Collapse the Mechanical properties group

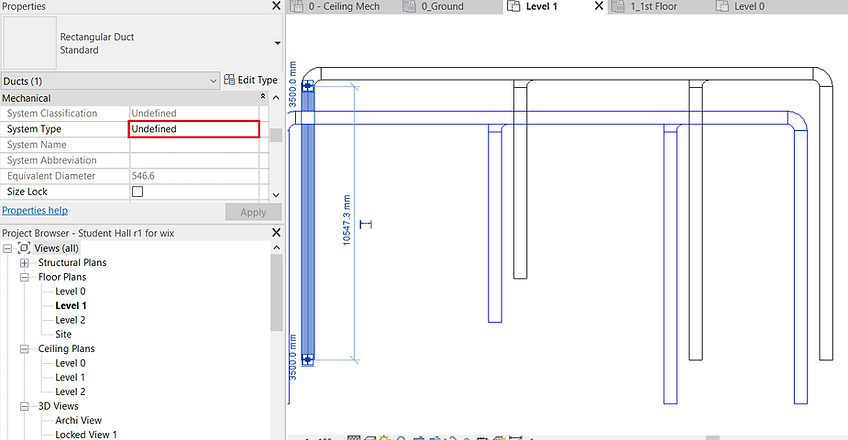pyautogui.click(x=263, y=96)
